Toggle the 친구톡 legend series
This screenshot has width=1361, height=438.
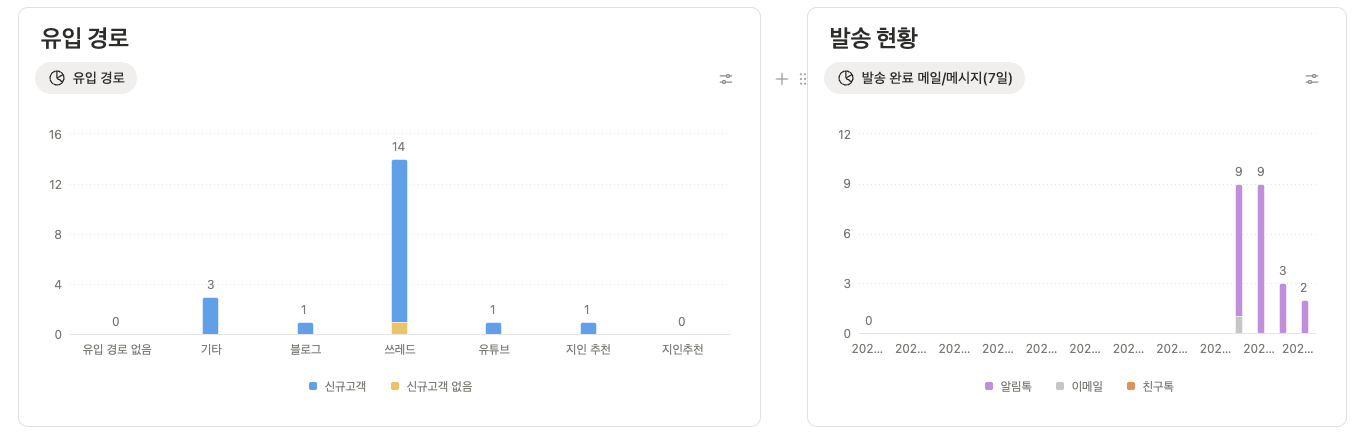pyautogui.click(x=1149, y=386)
